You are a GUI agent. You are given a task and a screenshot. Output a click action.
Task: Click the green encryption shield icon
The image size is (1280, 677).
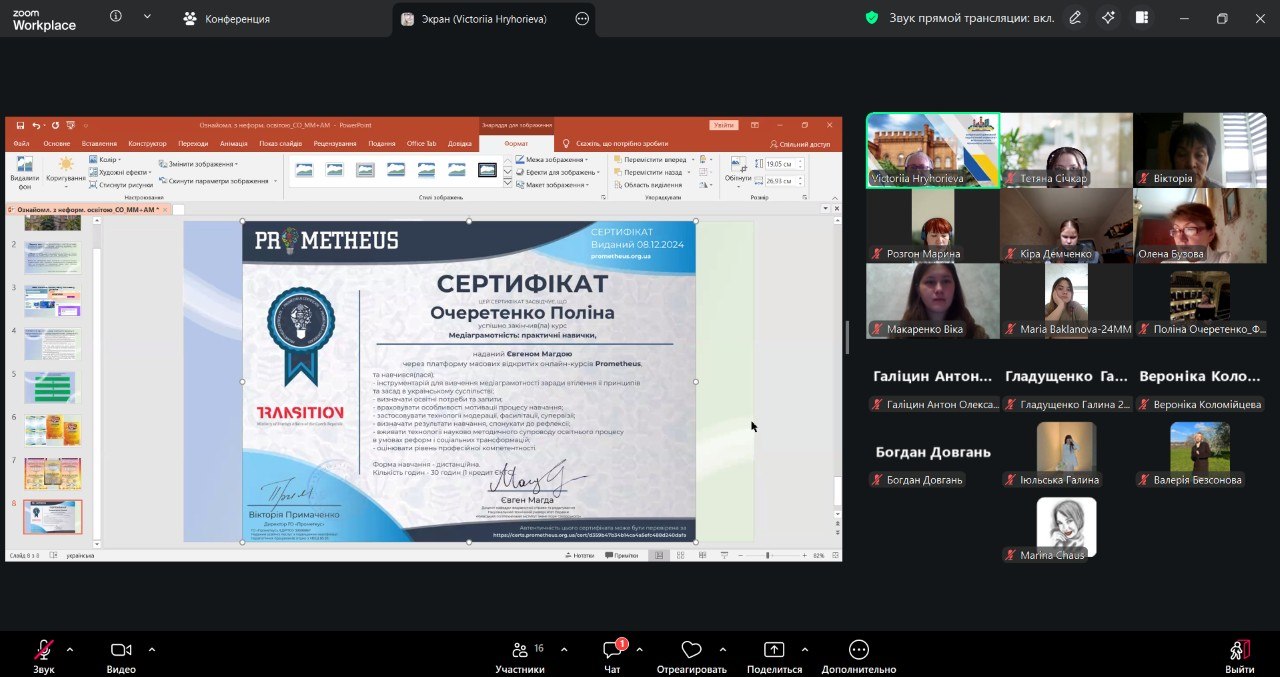(872, 18)
